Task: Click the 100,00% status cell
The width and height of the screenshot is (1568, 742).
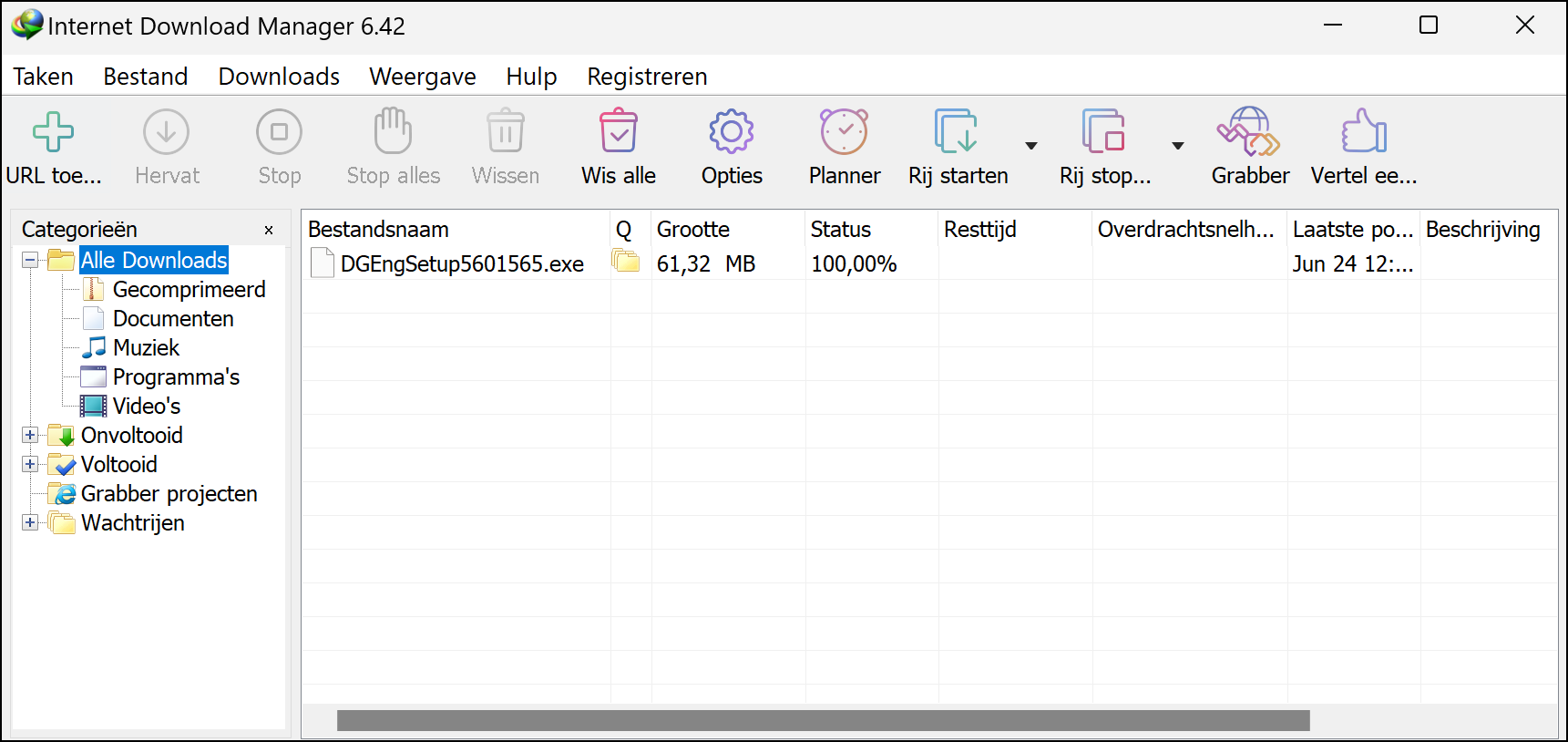Action: point(854,264)
